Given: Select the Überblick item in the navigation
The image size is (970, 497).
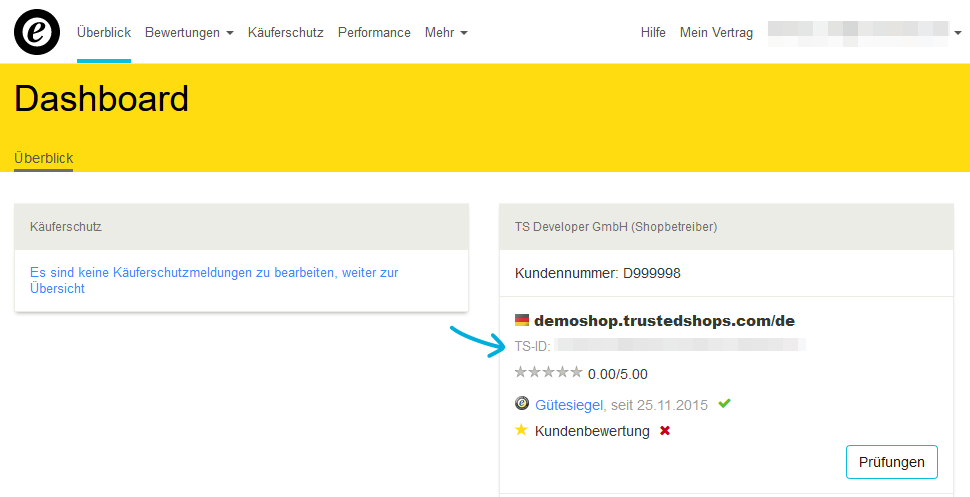Looking at the screenshot, I should coord(104,32).
